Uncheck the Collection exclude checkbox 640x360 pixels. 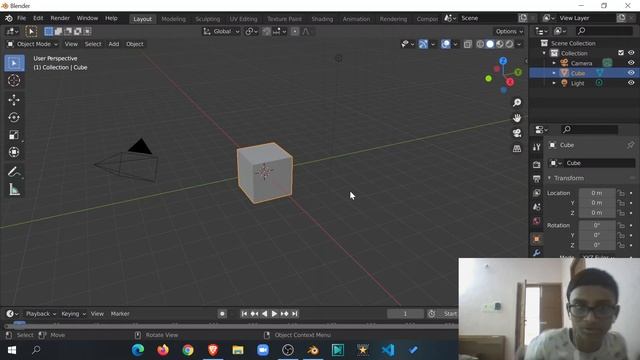621,53
